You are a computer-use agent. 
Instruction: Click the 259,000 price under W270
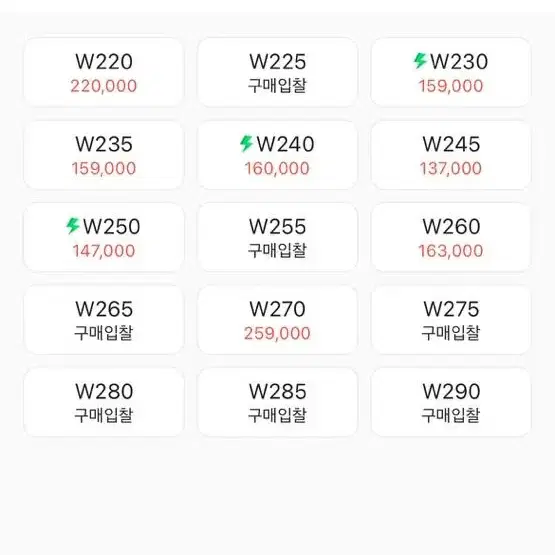point(277,333)
